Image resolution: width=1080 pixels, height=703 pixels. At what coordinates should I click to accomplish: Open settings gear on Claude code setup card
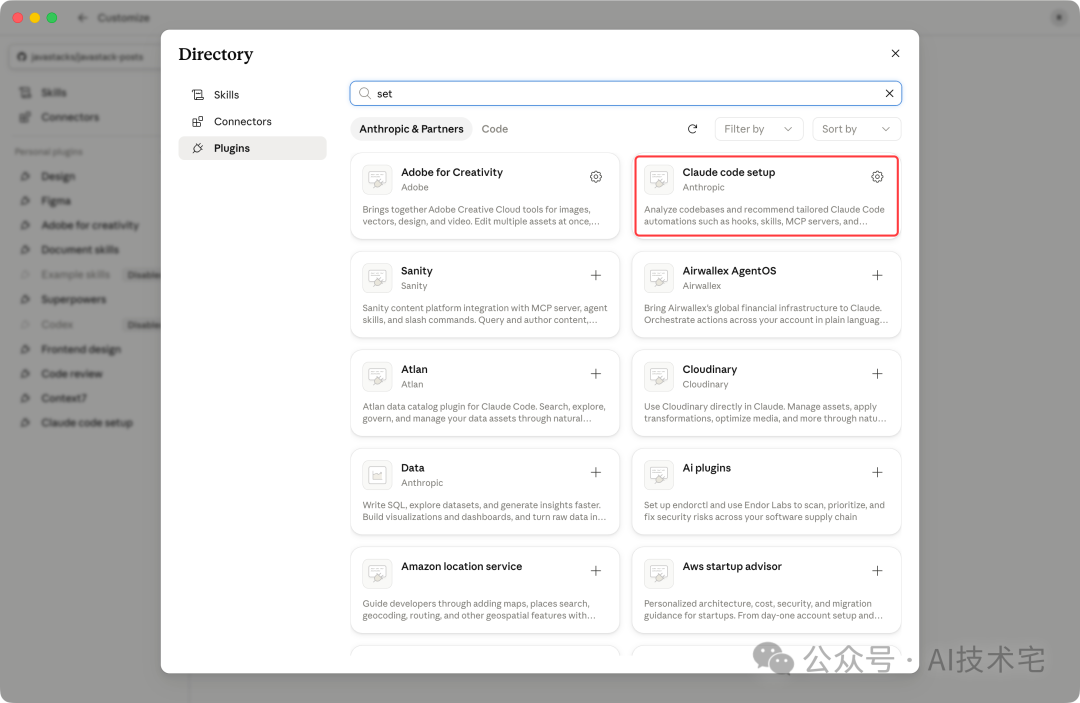[877, 177]
